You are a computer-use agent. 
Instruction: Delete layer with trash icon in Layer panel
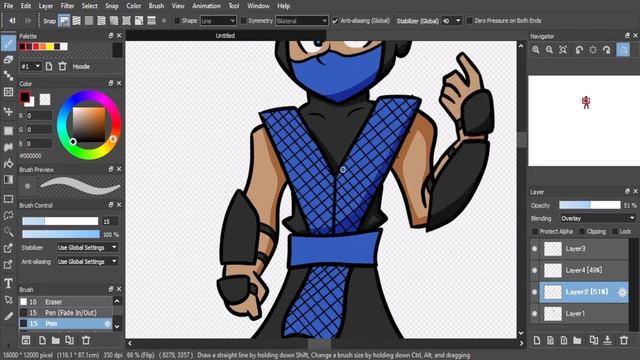pyautogui.click(x=624, y=340)
